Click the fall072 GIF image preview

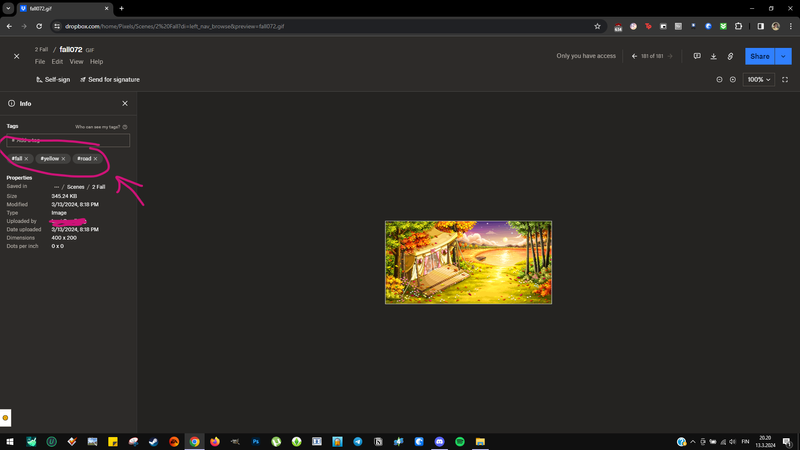[468, 262]
